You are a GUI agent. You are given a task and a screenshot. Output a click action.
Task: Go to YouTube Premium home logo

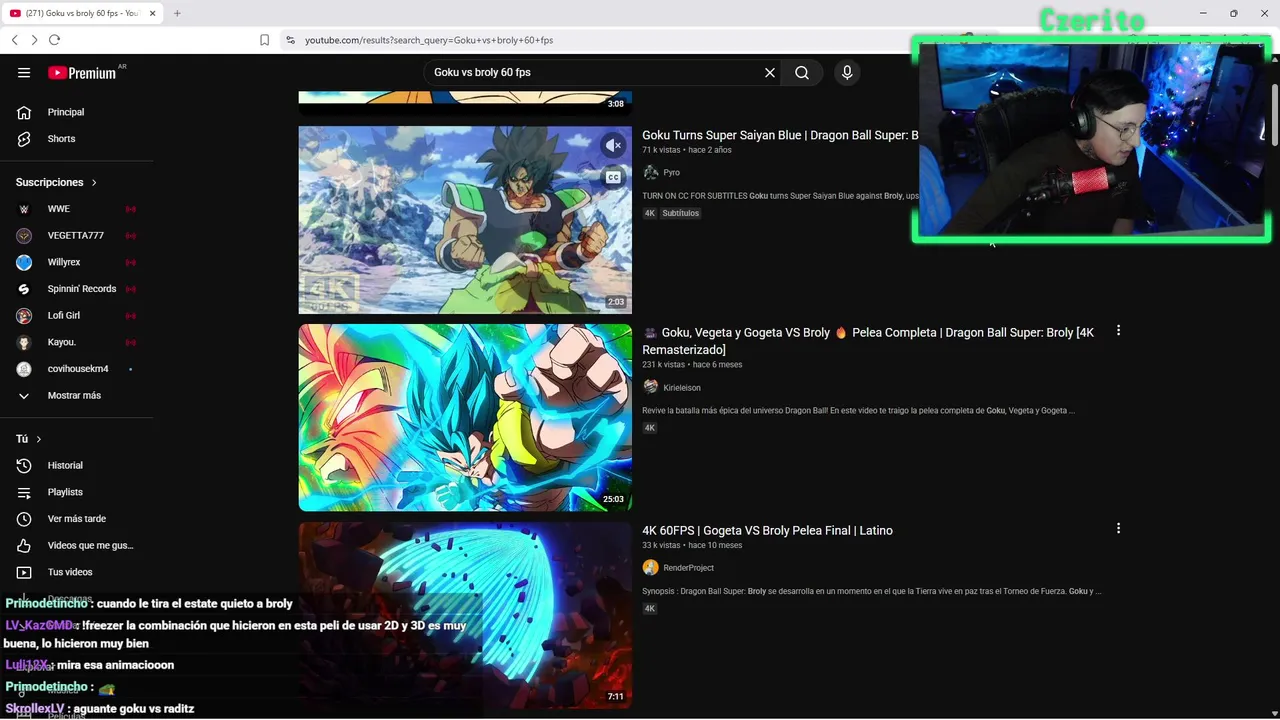(x=82, y=73)
